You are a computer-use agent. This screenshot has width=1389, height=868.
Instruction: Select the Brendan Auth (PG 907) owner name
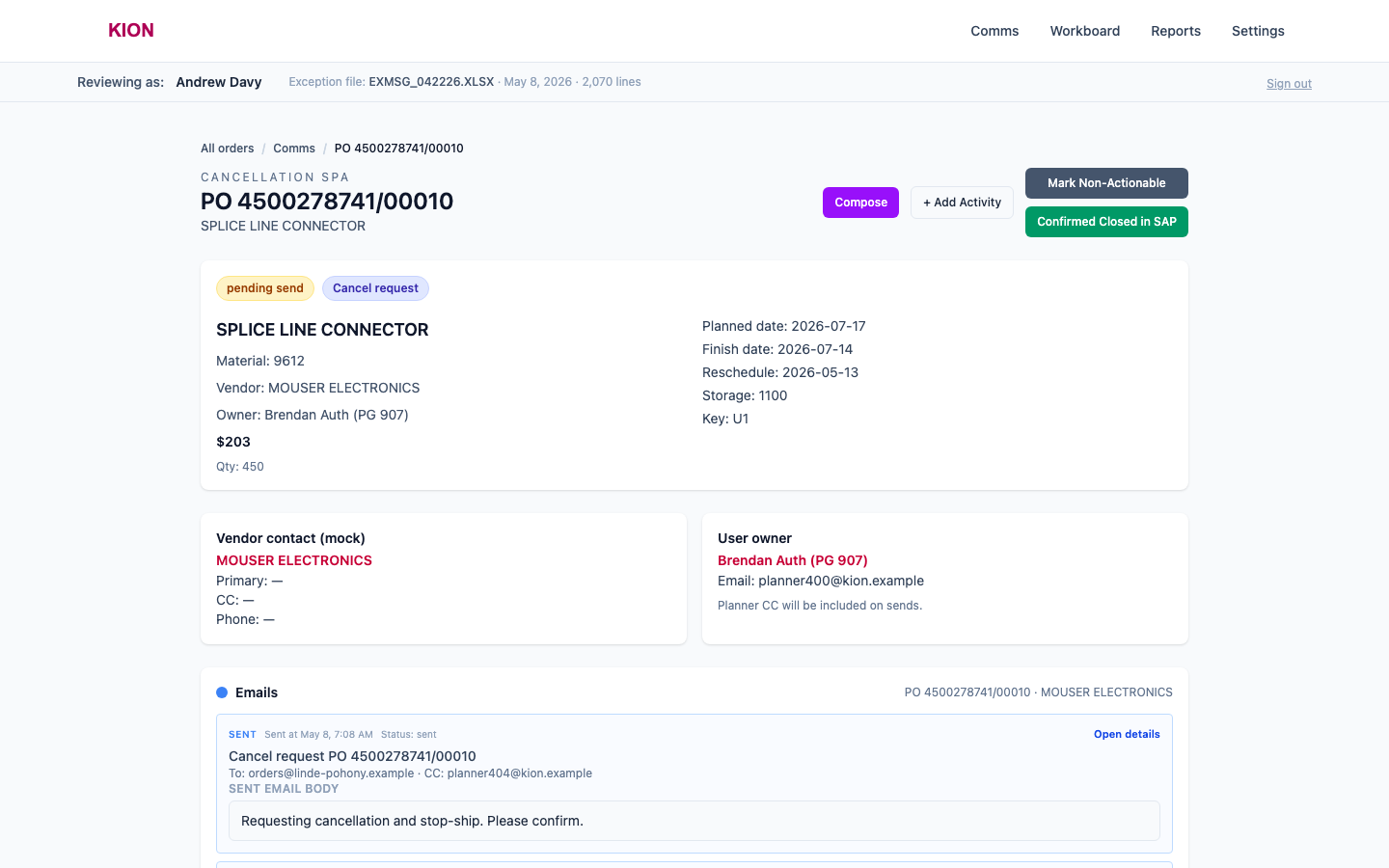793,560
